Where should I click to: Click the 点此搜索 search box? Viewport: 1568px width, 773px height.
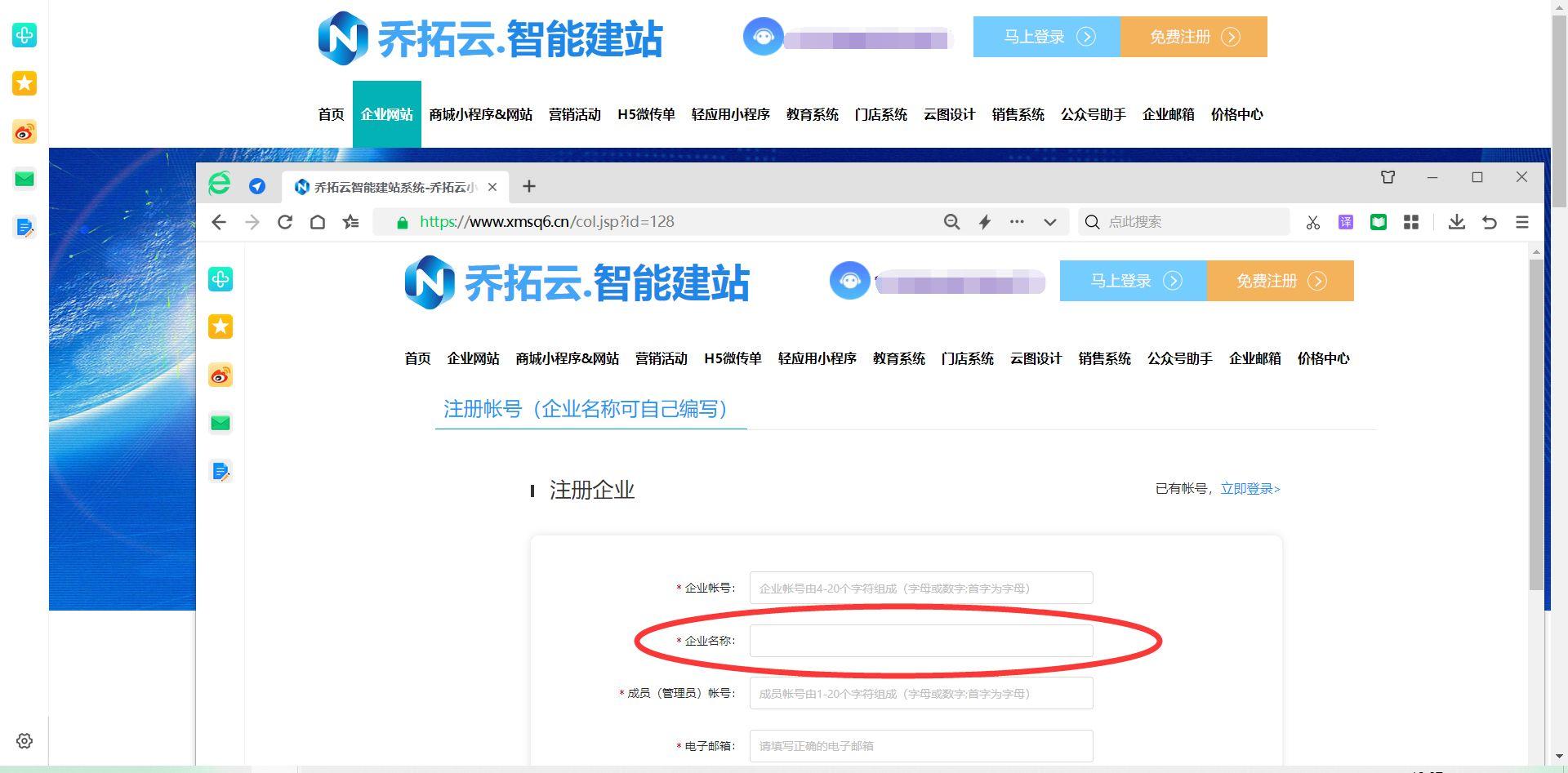tap(1184, 222)
